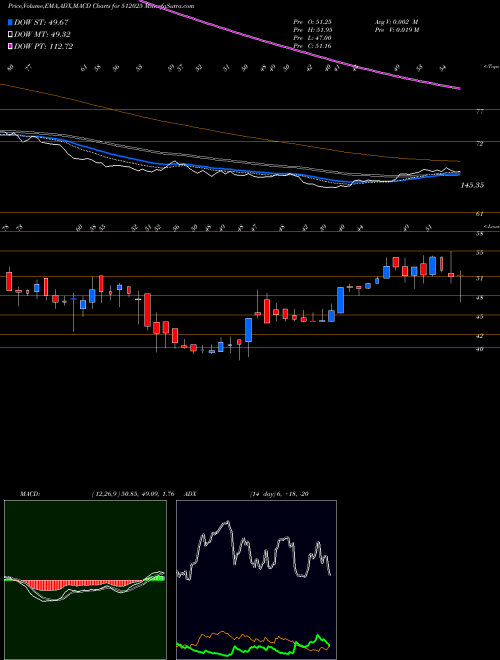Click the ADX (14 day) values text
The image size is (500, 660).
click(279, 494)
